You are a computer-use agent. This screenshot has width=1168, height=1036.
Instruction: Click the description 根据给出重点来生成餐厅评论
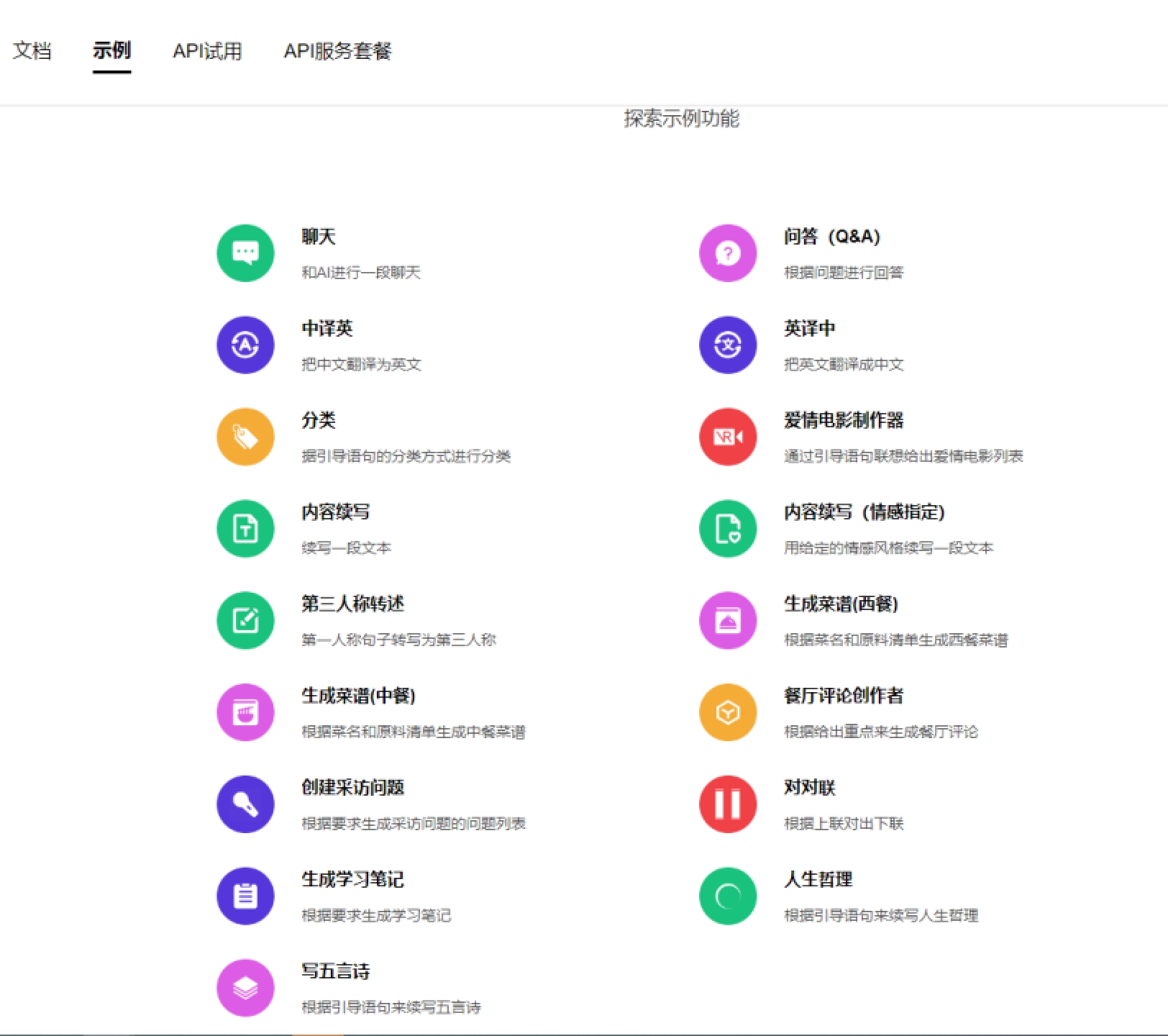click(881, 732)
